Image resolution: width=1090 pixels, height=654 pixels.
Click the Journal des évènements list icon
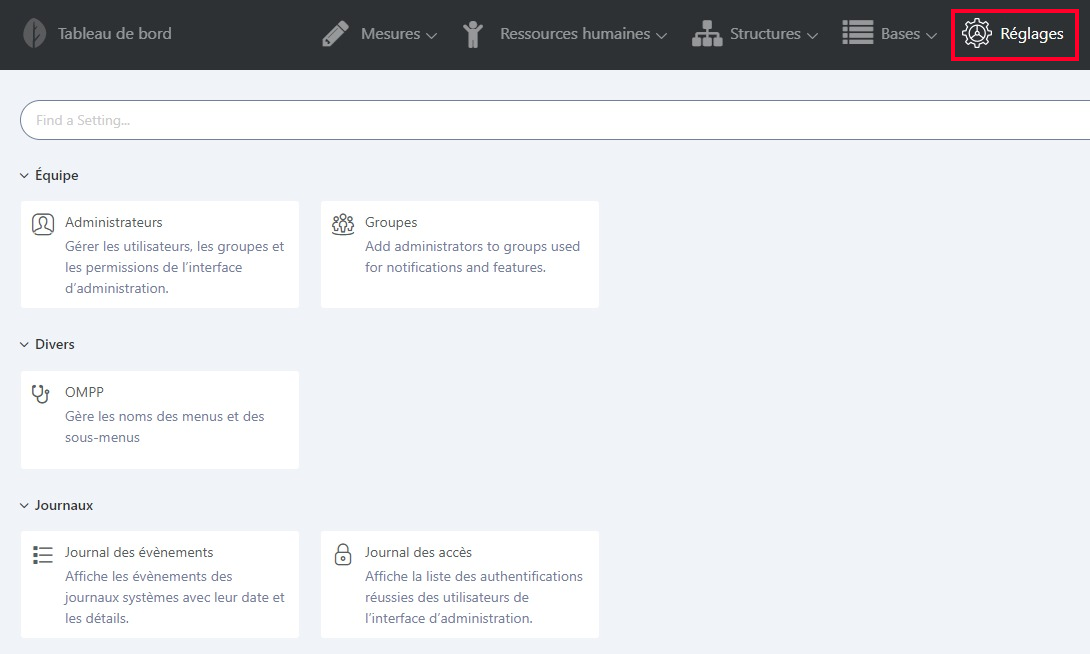point(43,555)
